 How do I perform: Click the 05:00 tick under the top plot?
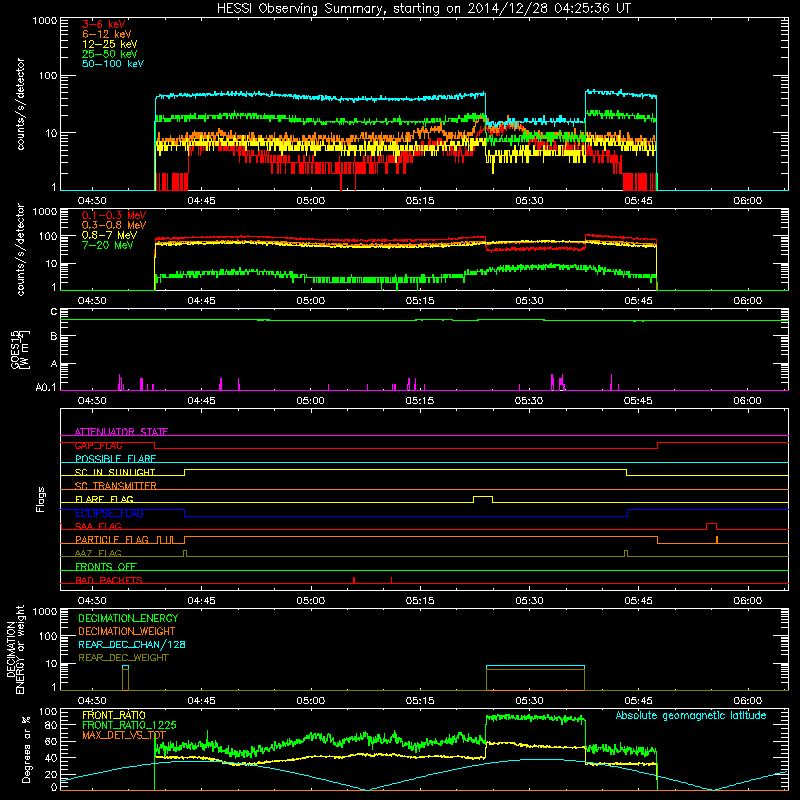click(311, 201)
